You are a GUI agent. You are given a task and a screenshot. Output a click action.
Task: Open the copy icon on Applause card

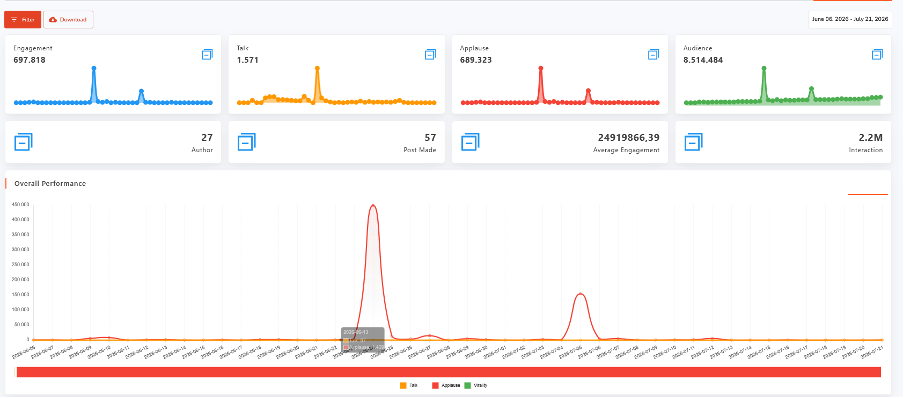tap(653, 54)
